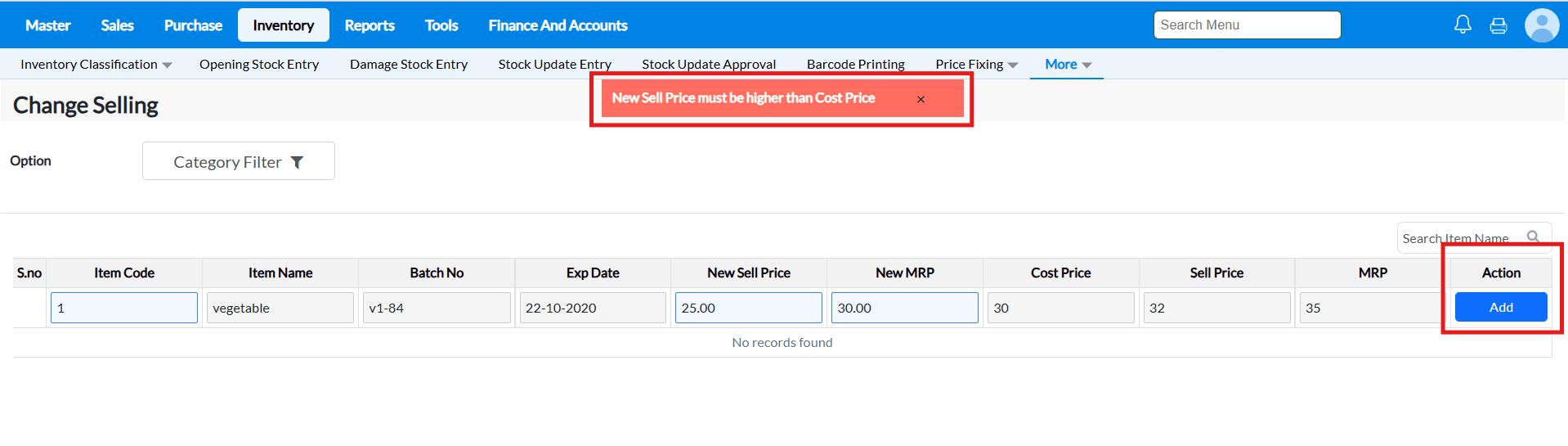The image size is (1568, 446).
Task: Dismiss the sell price error message
Action: point(921,99)
